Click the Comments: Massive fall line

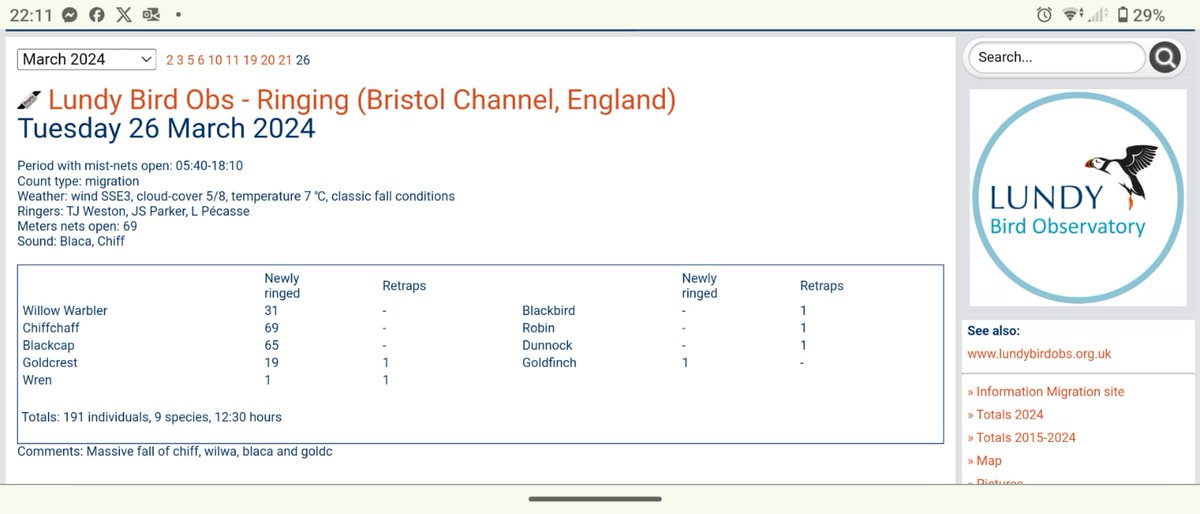[x=175, y=452]
